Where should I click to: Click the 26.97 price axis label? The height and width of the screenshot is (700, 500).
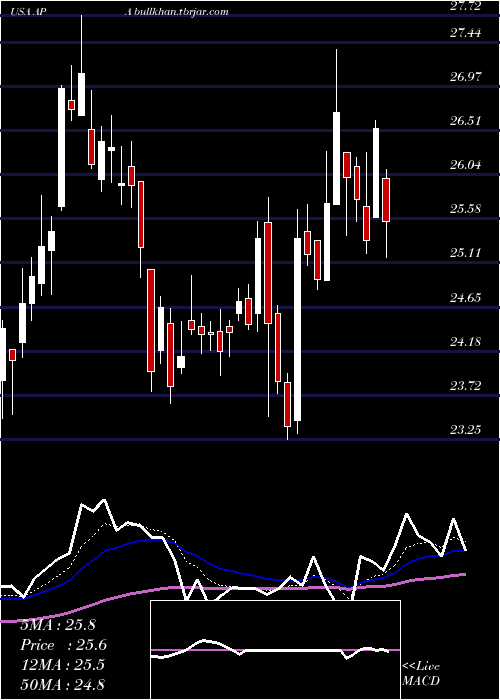pyautogui.click(x=466, y=76)
